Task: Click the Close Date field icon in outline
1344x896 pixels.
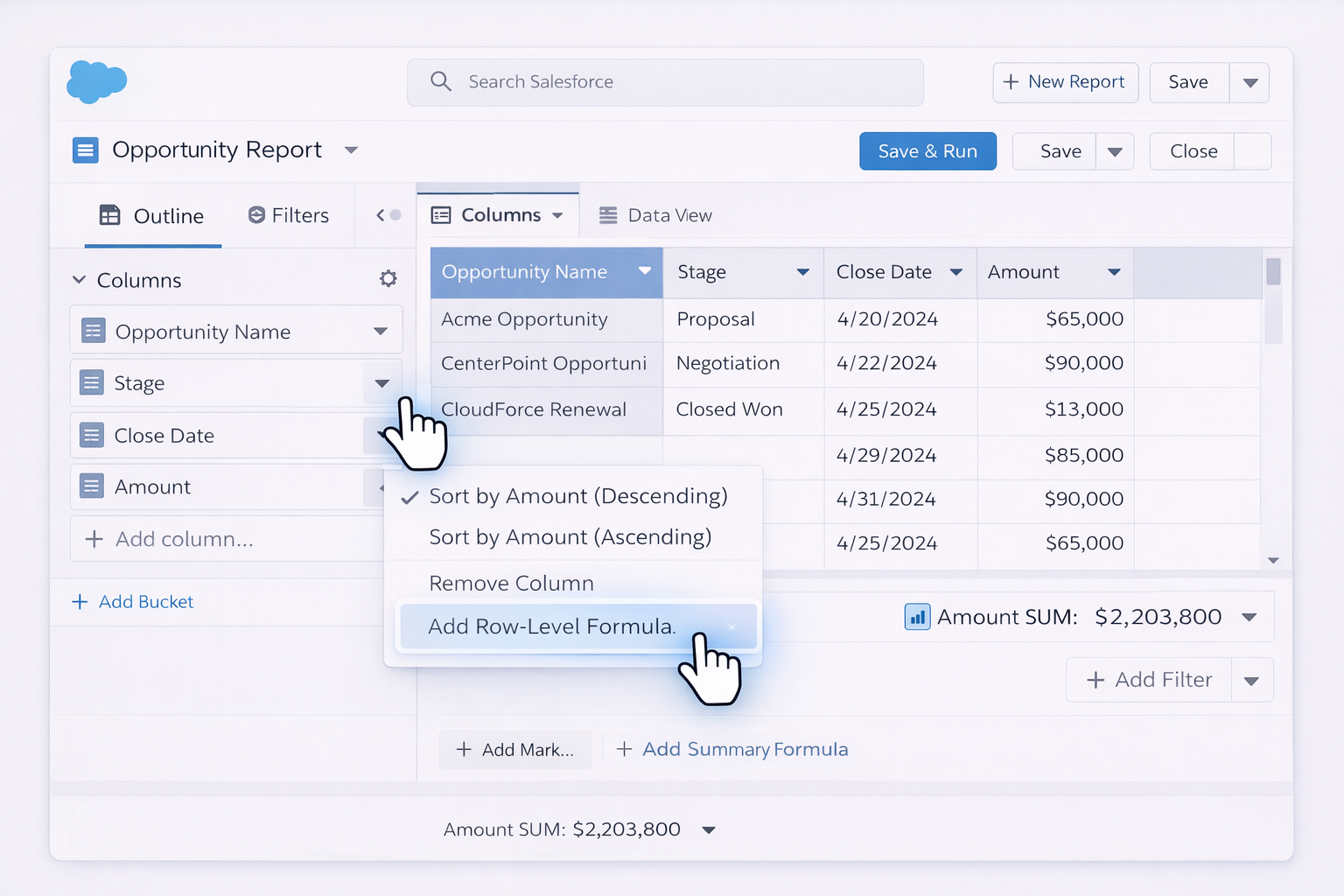Action: pos(92,435)
